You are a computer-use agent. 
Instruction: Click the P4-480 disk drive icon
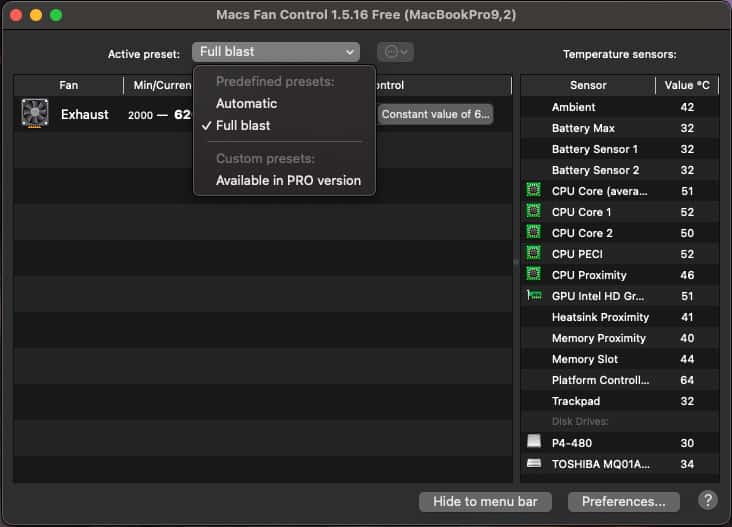pyautogui.click(x=534, y=441)
